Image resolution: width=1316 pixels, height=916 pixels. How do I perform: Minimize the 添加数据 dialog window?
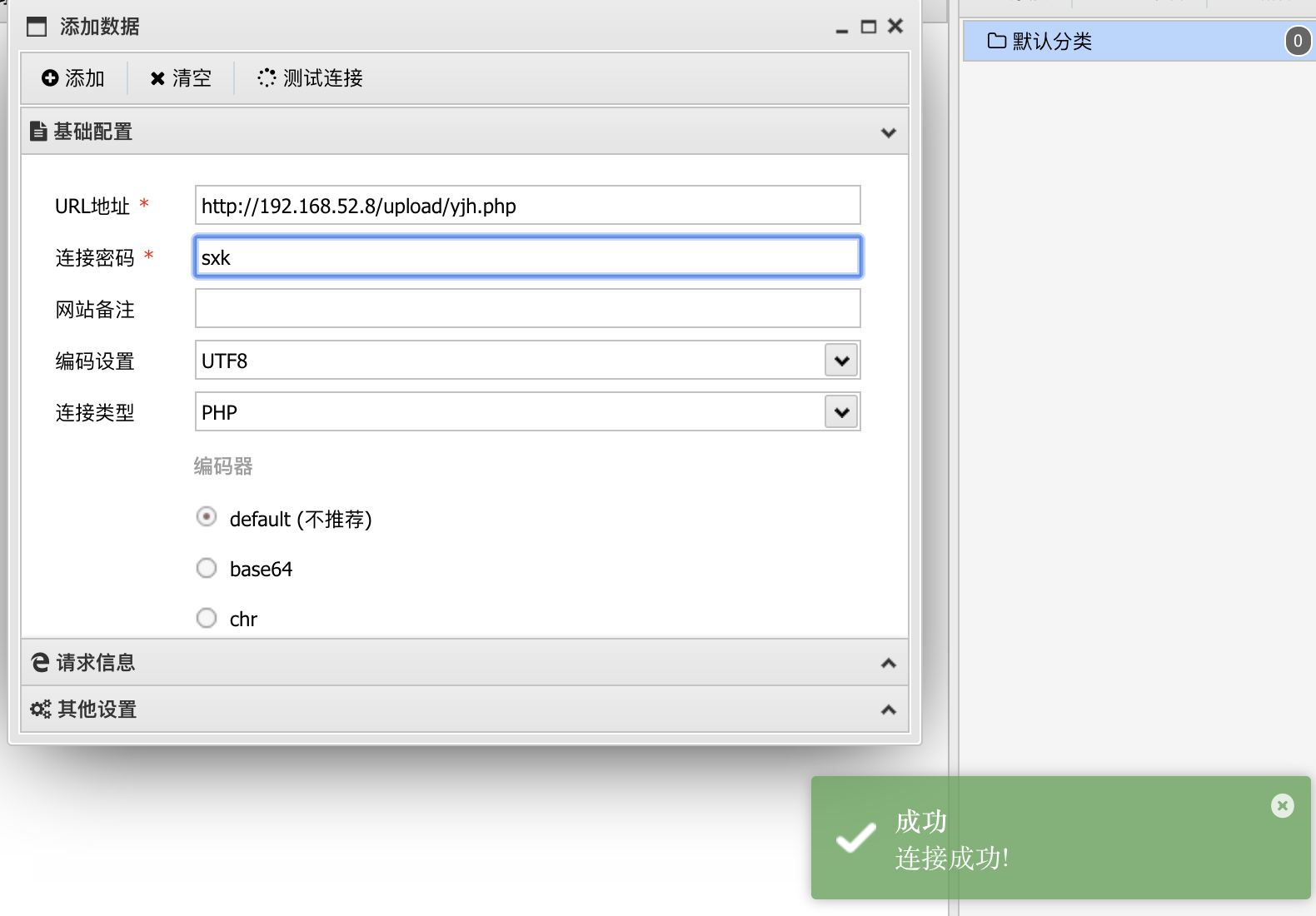[842, 28]
